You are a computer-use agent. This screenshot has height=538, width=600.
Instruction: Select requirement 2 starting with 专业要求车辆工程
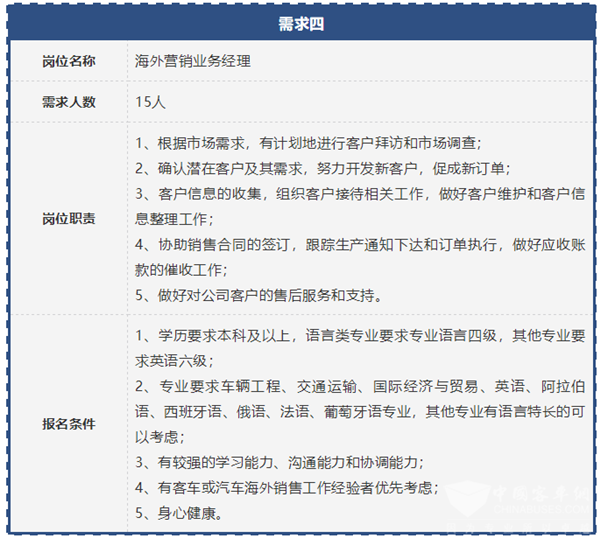(x=360, y=385)
